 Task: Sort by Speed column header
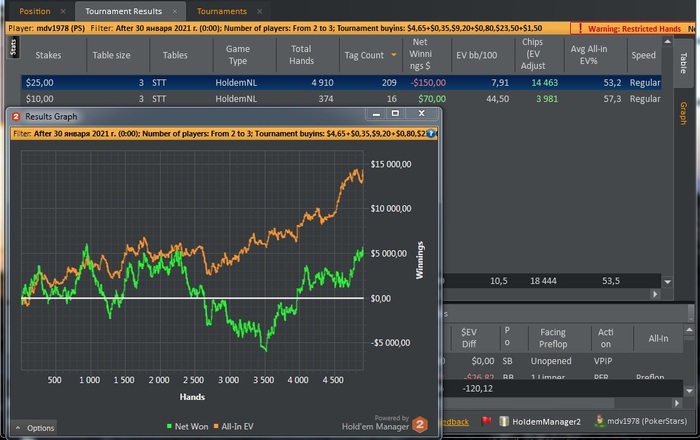click(x=643, y=55)
